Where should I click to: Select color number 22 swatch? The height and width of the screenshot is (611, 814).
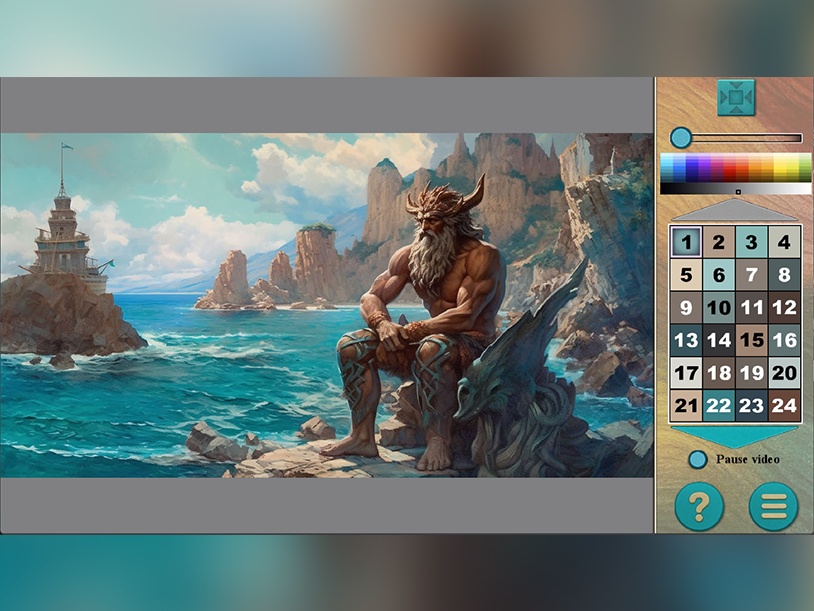[719, 405]
